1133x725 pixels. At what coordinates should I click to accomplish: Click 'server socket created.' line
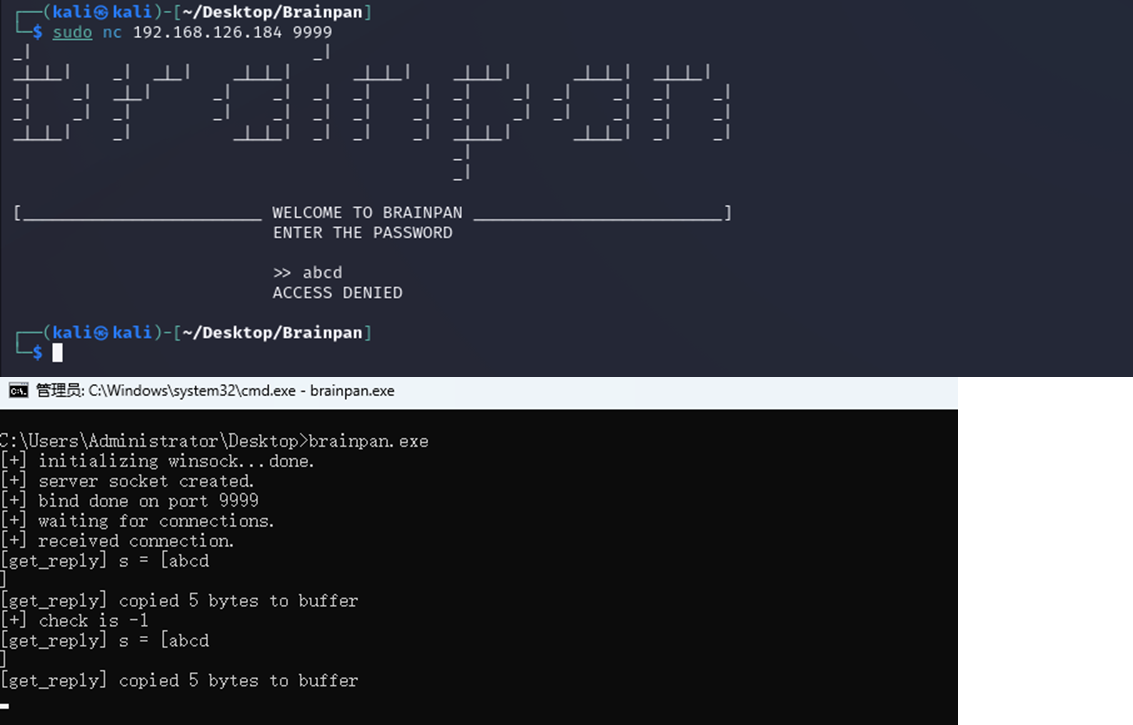coord(127,481)
